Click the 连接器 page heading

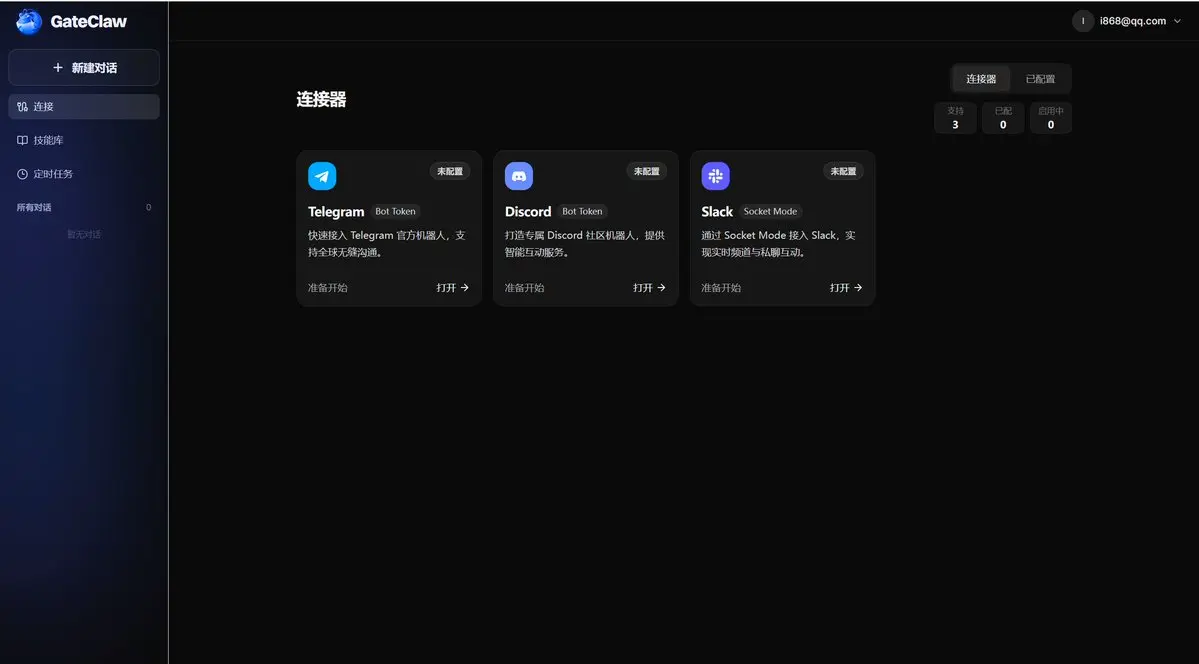point(321,99)
